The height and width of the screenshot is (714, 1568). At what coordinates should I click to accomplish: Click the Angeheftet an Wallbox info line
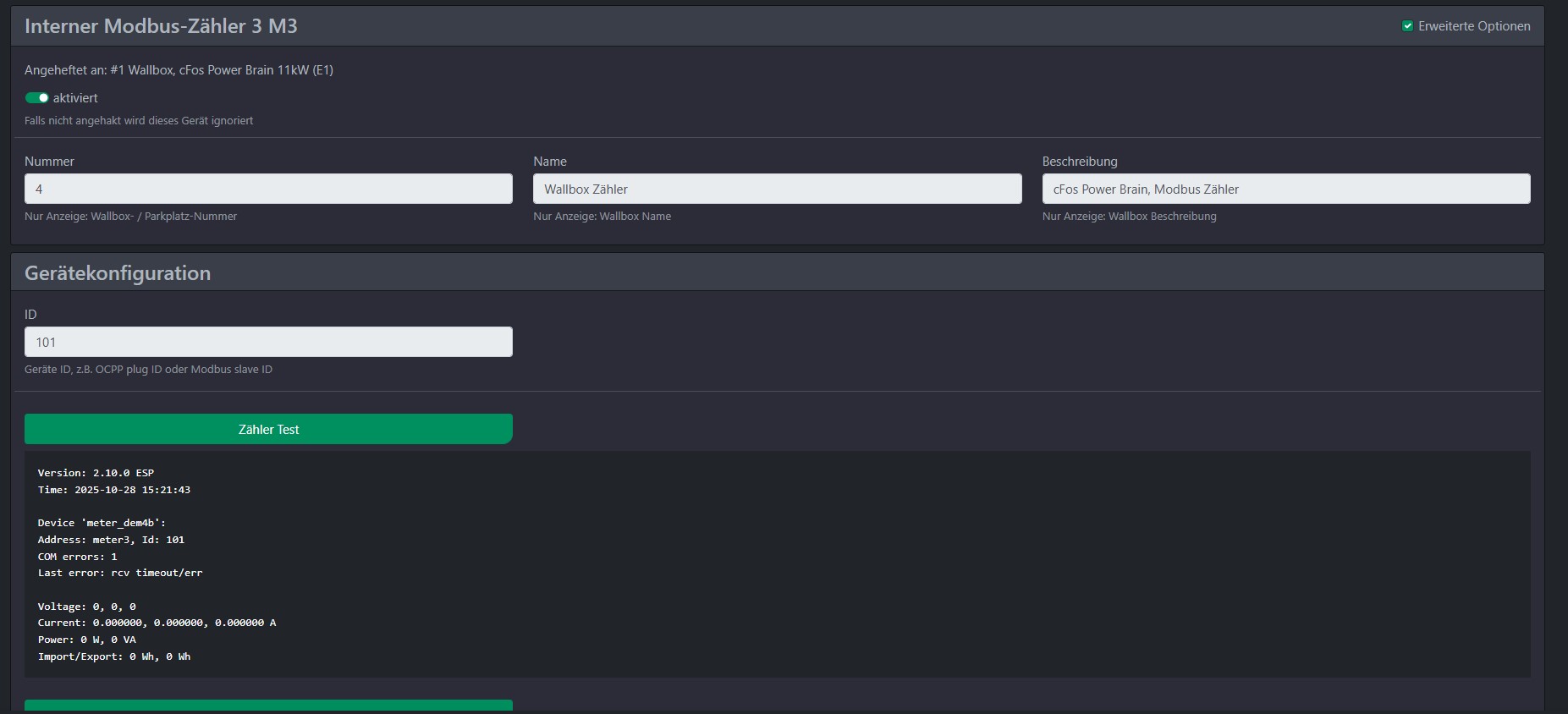tap(179, 70)
